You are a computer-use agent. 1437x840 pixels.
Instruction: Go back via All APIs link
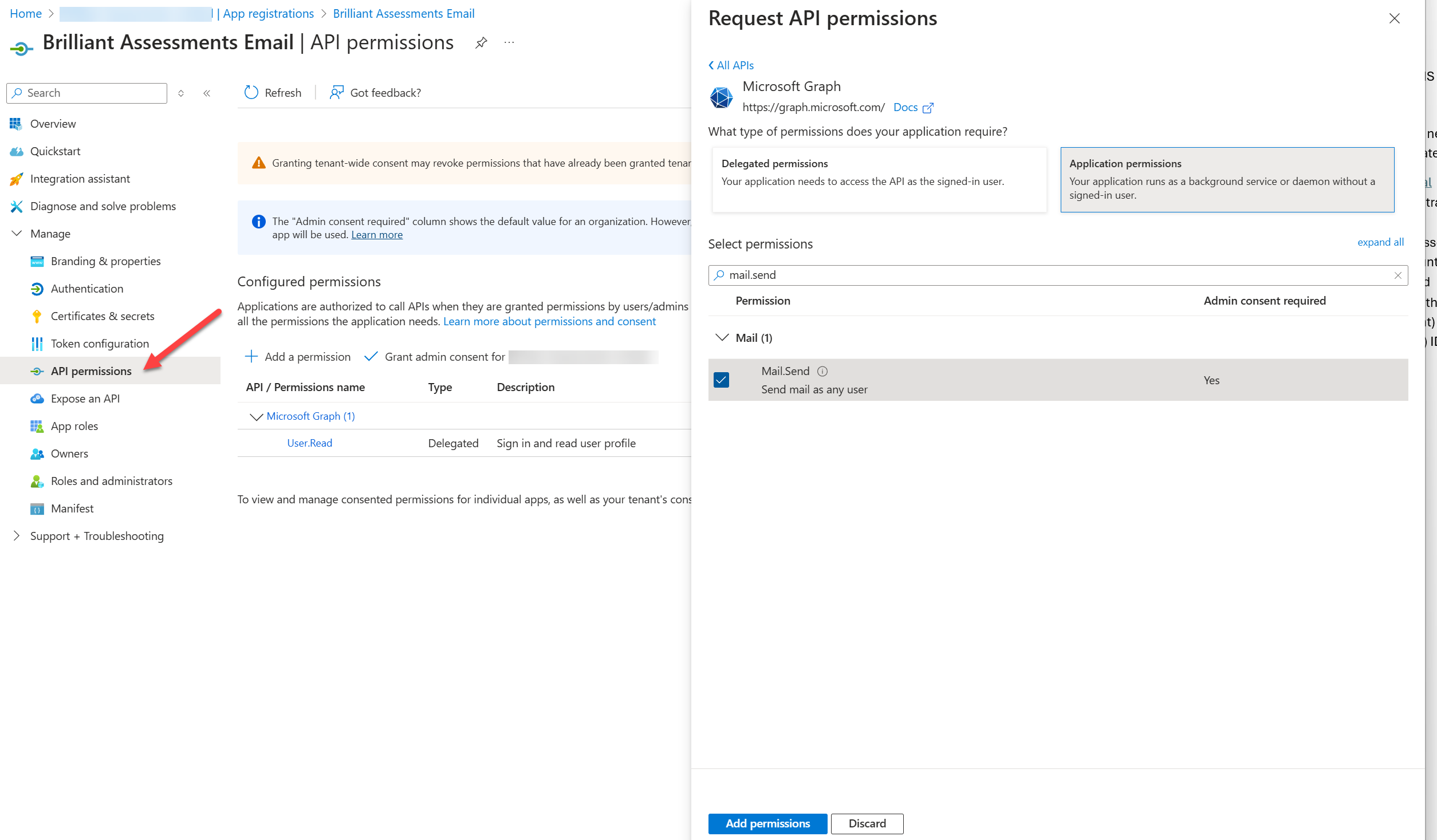click(x=731, y=65)
